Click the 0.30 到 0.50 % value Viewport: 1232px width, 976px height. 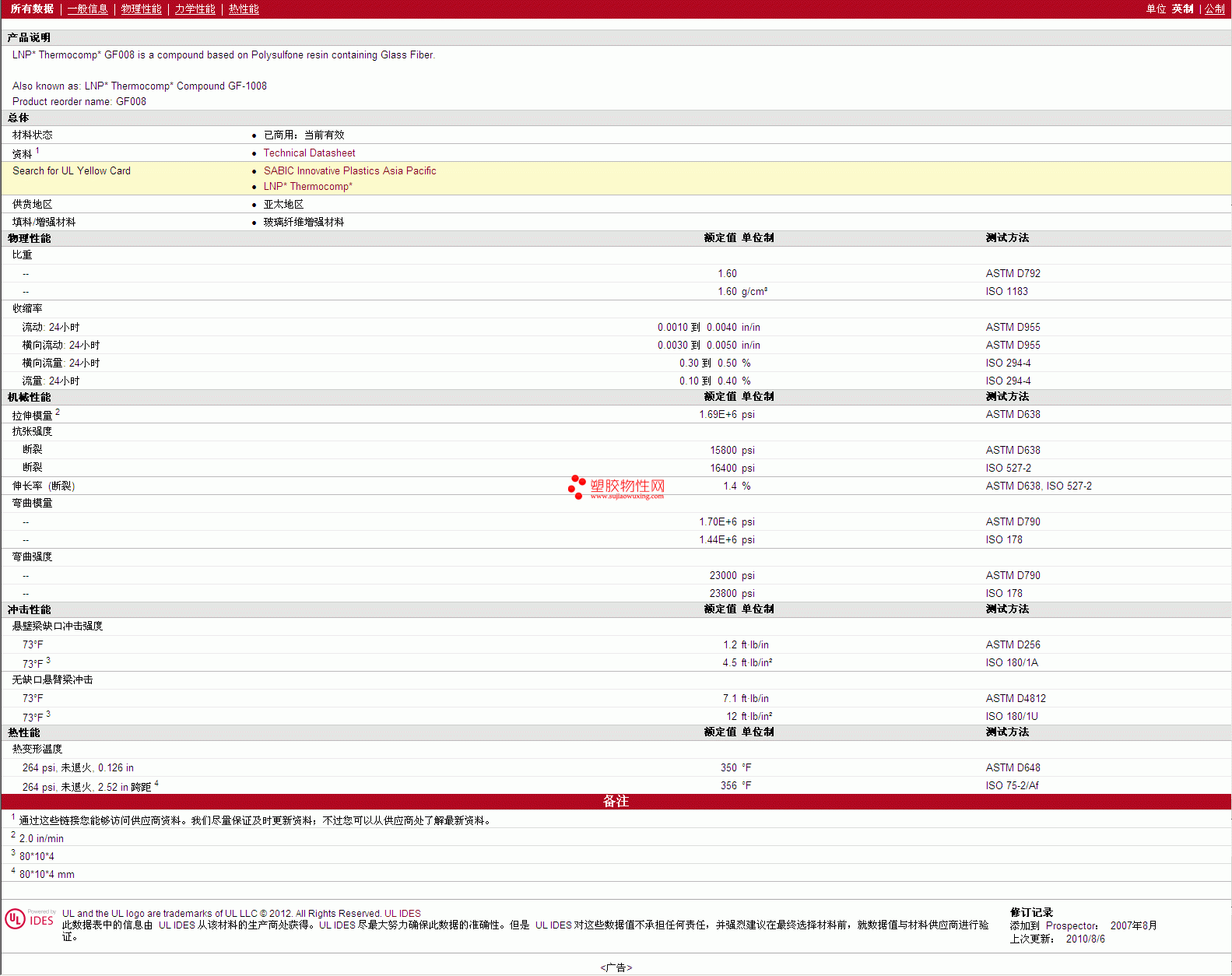click(714, 363)
